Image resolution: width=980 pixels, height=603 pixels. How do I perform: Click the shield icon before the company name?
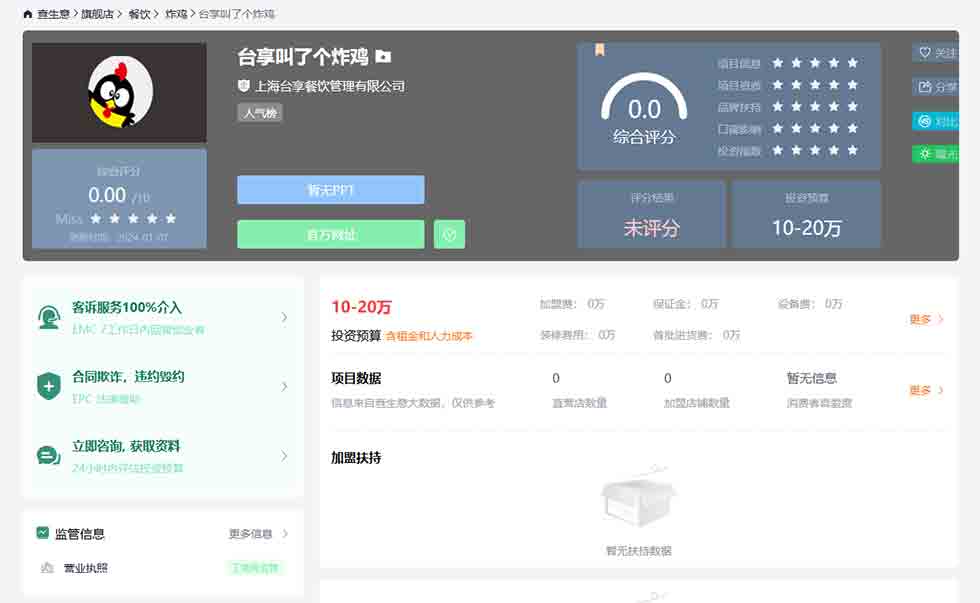coord(243,86)
